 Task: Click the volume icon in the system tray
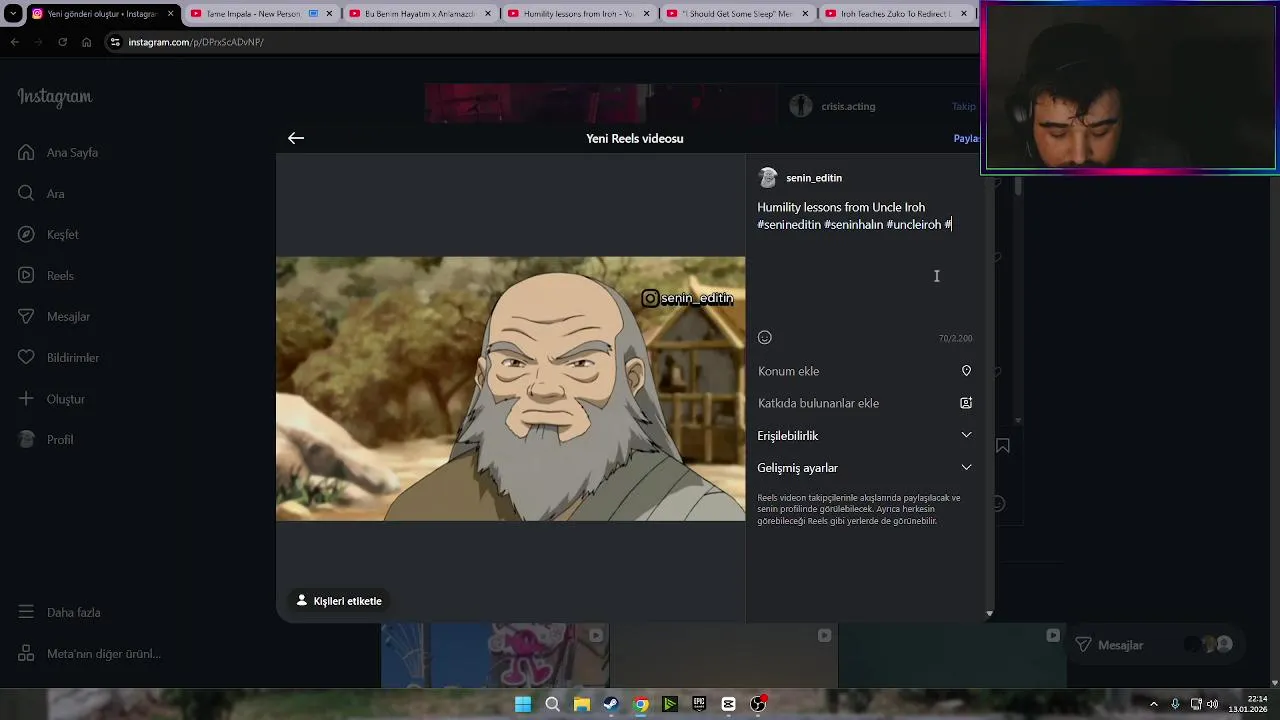(1212, 704)
